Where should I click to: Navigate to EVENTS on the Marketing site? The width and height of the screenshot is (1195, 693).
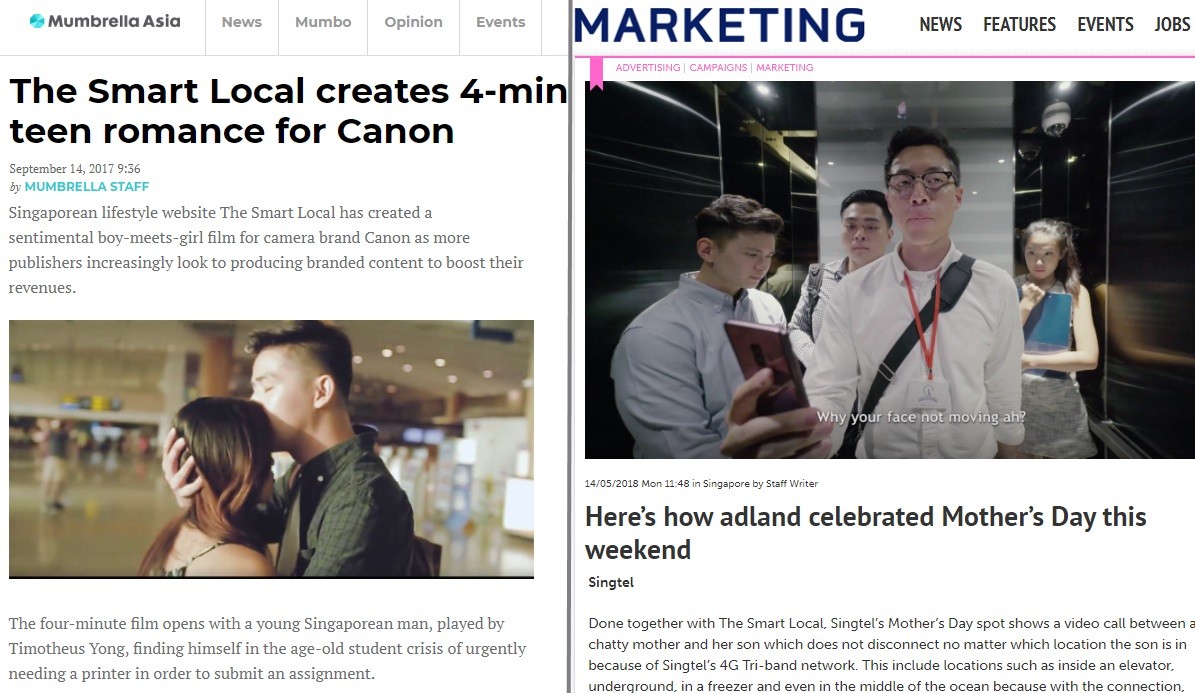(1105, 24)
